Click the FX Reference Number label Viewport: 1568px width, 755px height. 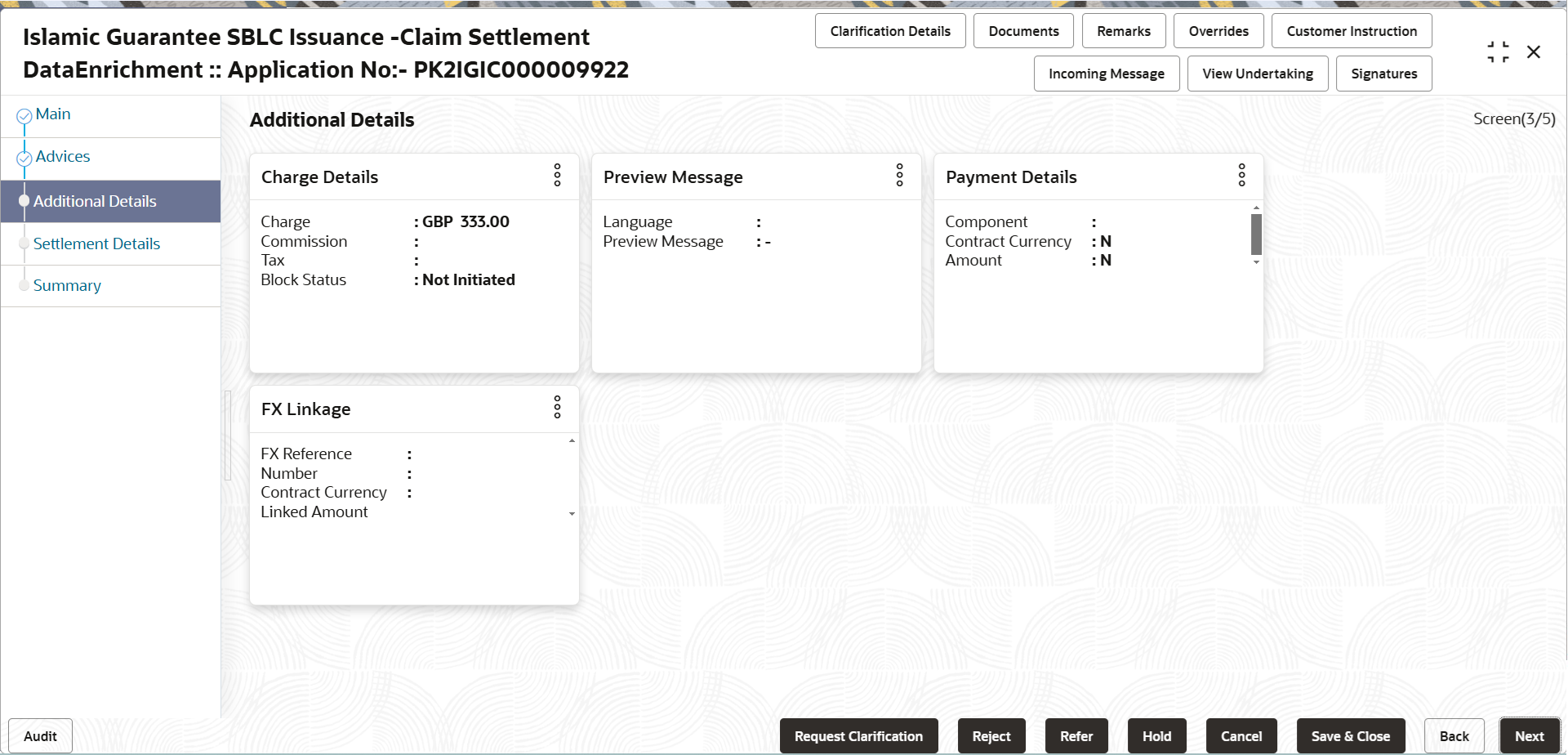click(306, 463)
